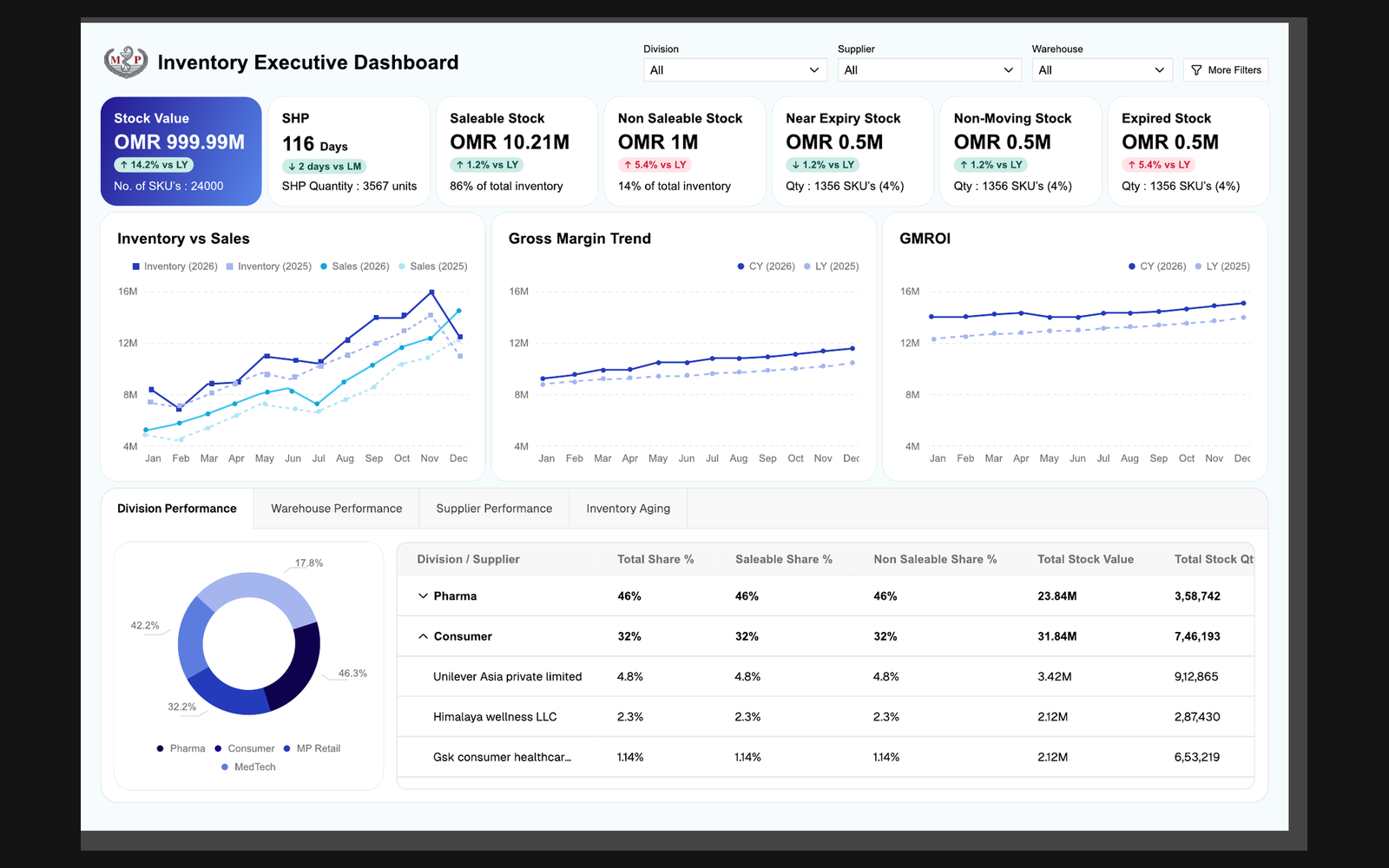Collapse the Consumer row chevron
Screen dimensions: 1389x868
coord(423,636)
